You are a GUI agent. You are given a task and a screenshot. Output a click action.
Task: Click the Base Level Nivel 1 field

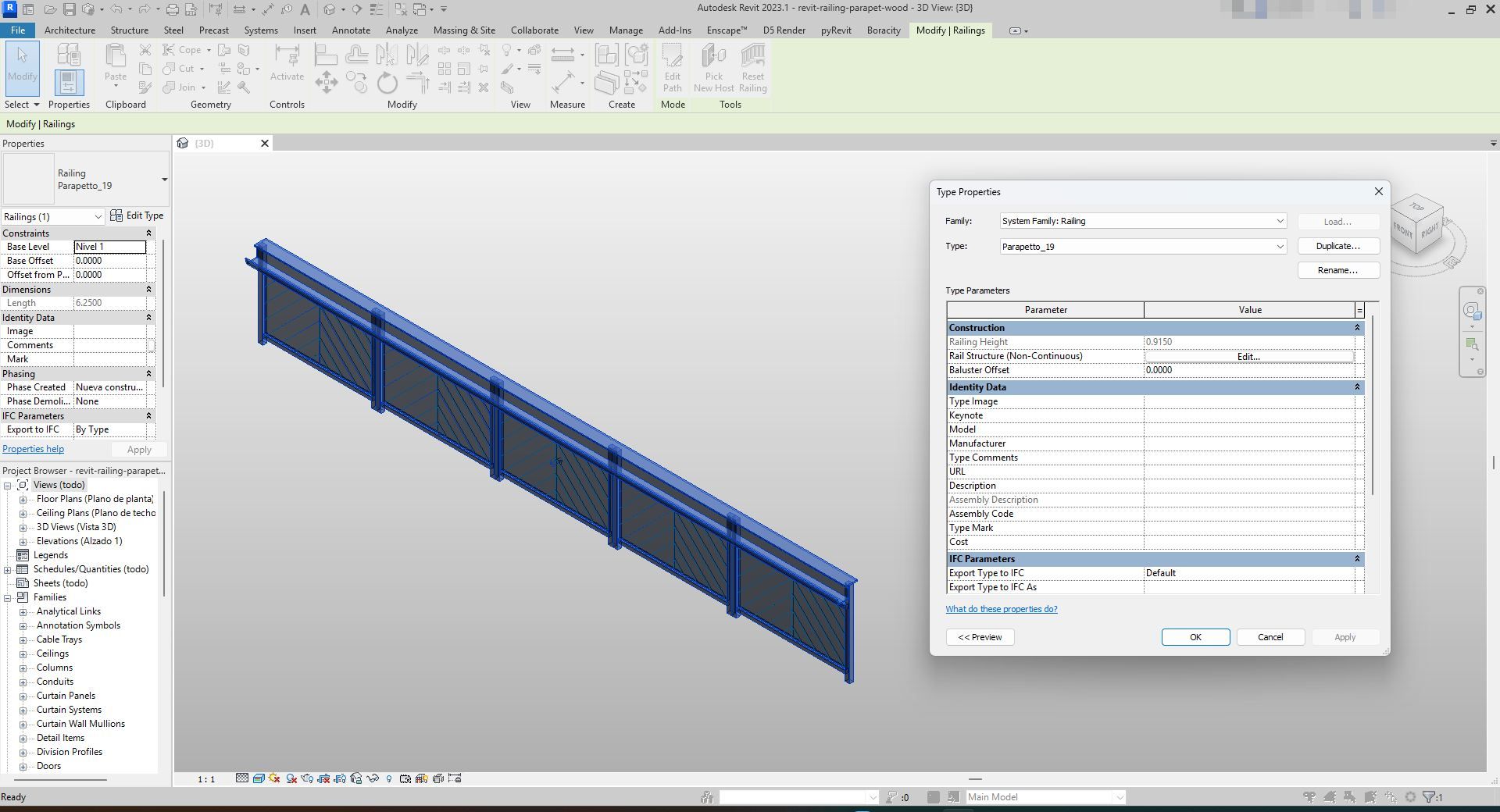109,247
